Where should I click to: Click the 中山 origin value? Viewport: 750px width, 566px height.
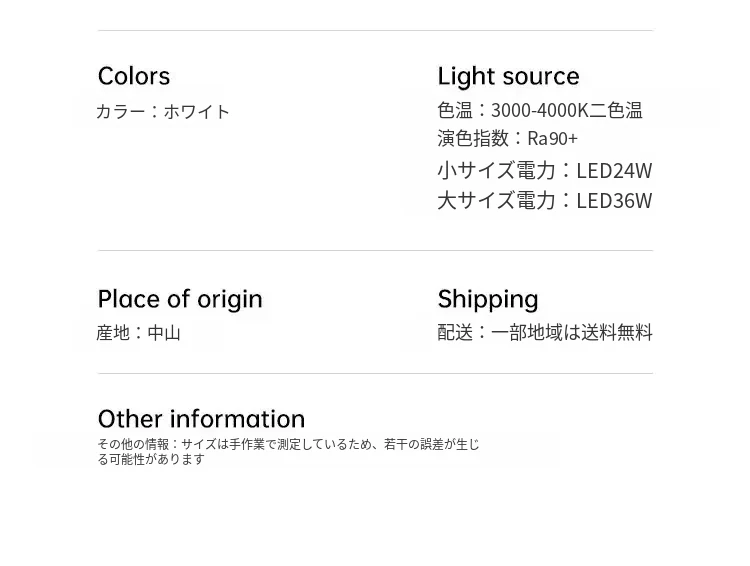pos(163,333)
